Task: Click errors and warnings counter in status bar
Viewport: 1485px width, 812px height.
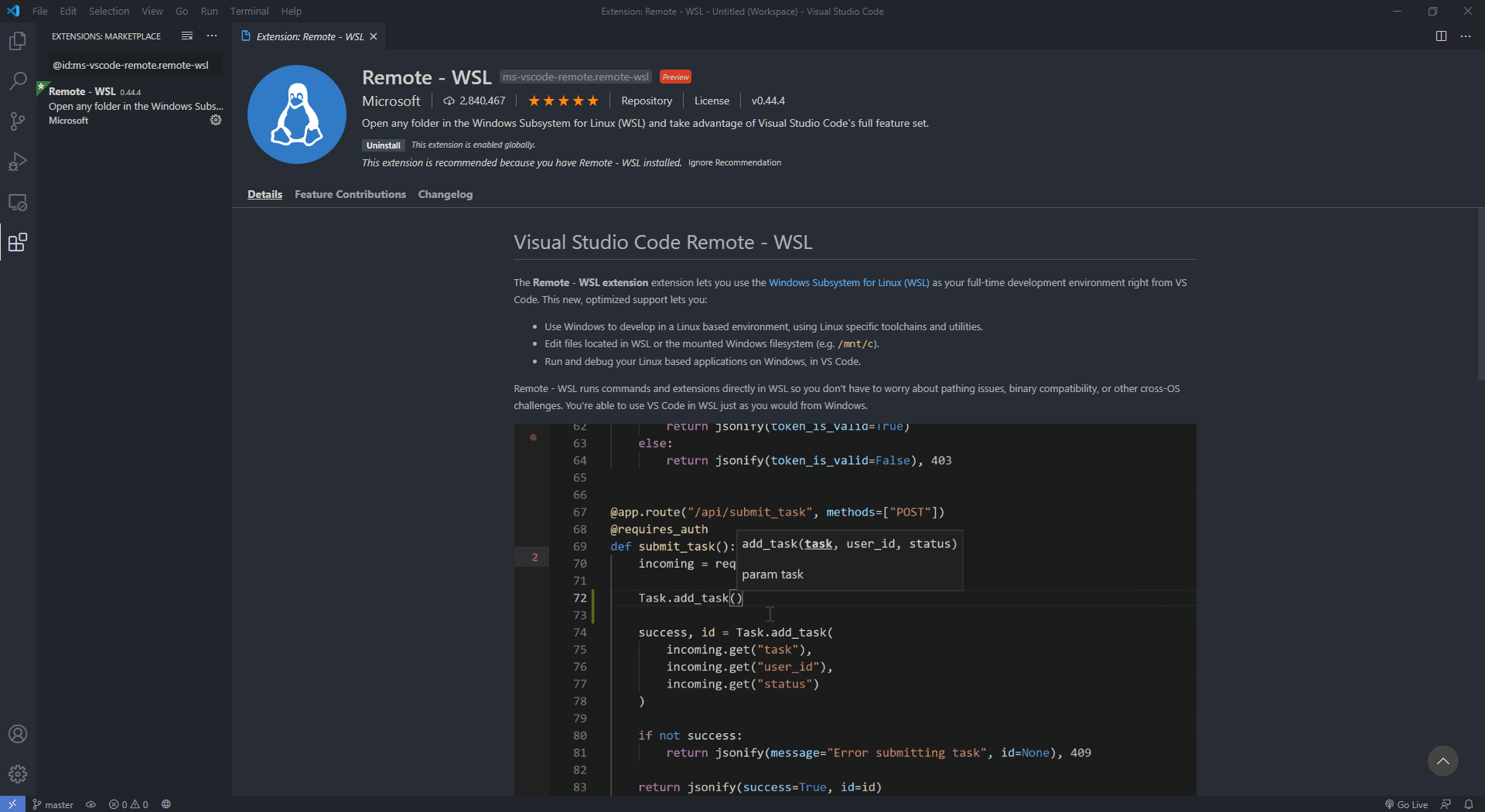Action: [x=128, y=804]
